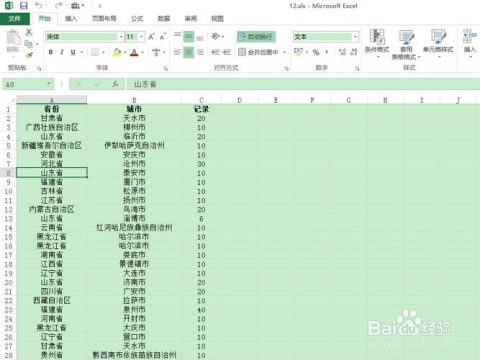Apply the red font color A
480x360 pixels.
coord(134,52)
